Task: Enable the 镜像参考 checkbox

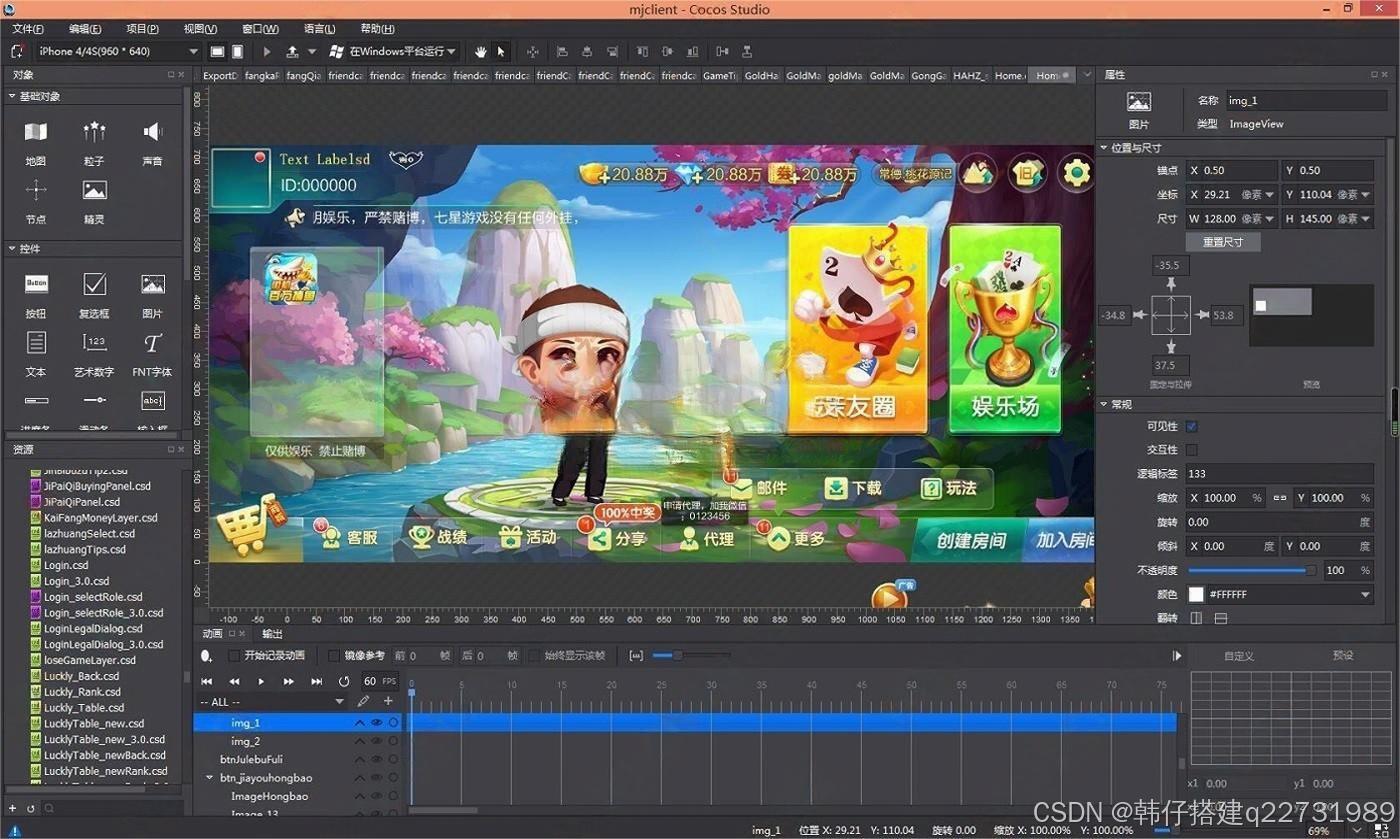Action: point(334,656)
